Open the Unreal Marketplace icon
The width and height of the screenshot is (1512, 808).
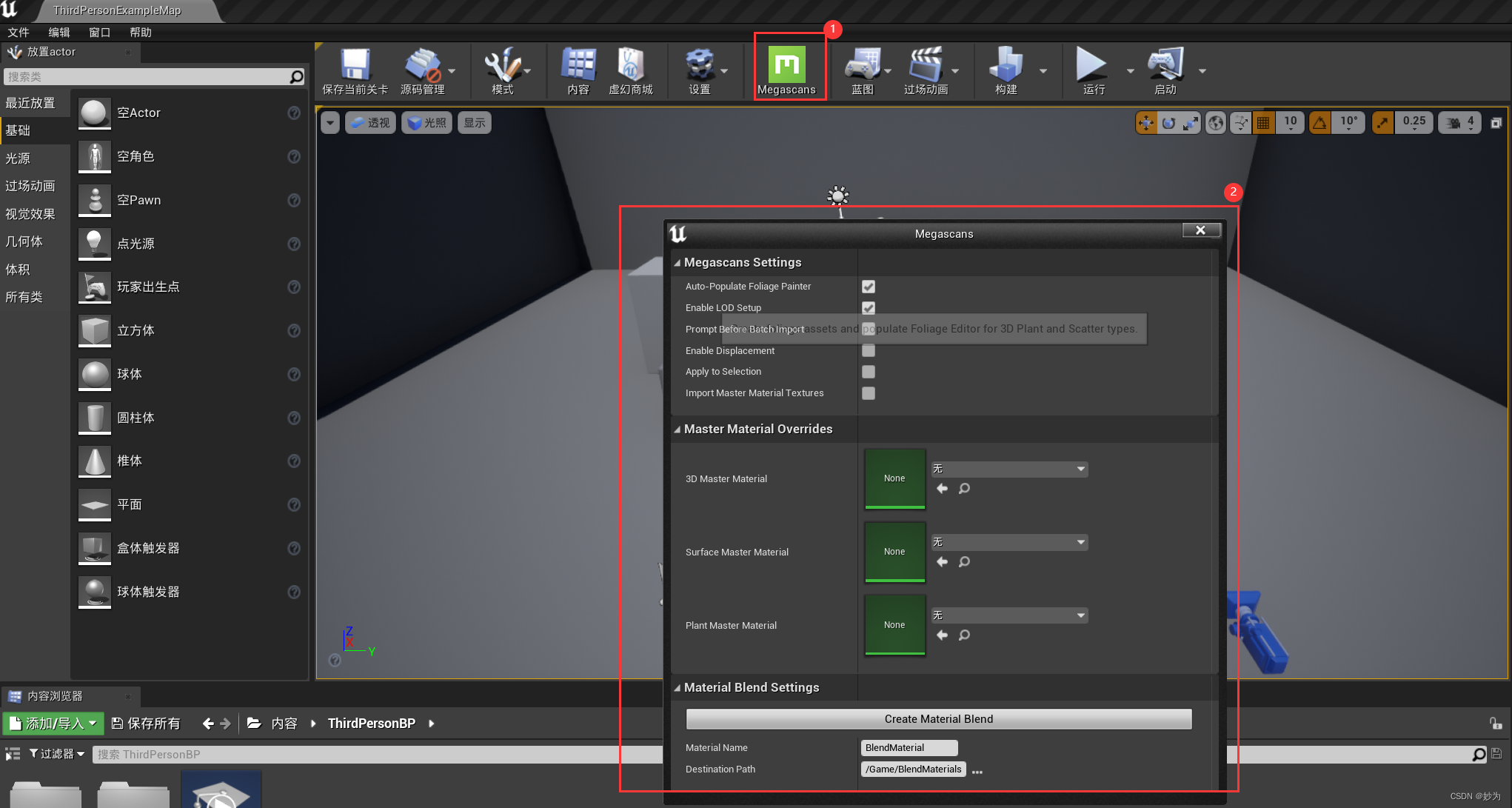[630, 65]
